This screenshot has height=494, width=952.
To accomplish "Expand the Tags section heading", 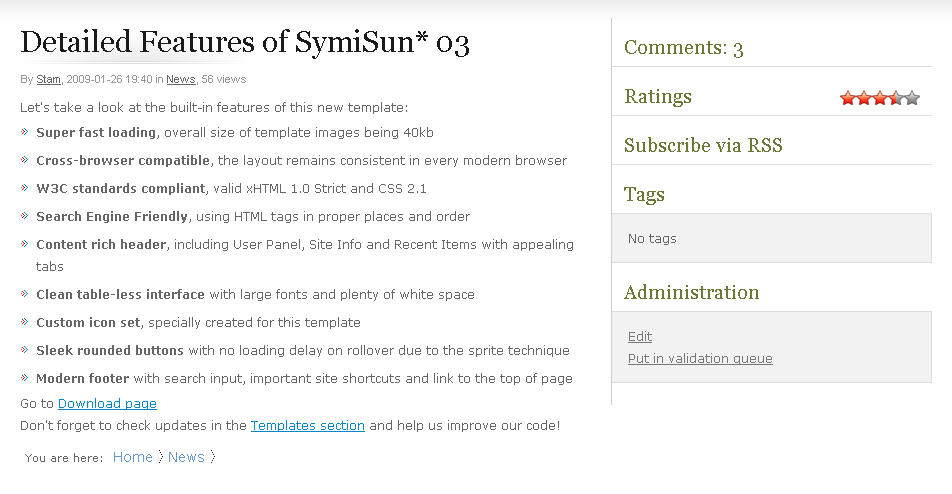I will tap(644, 194).
